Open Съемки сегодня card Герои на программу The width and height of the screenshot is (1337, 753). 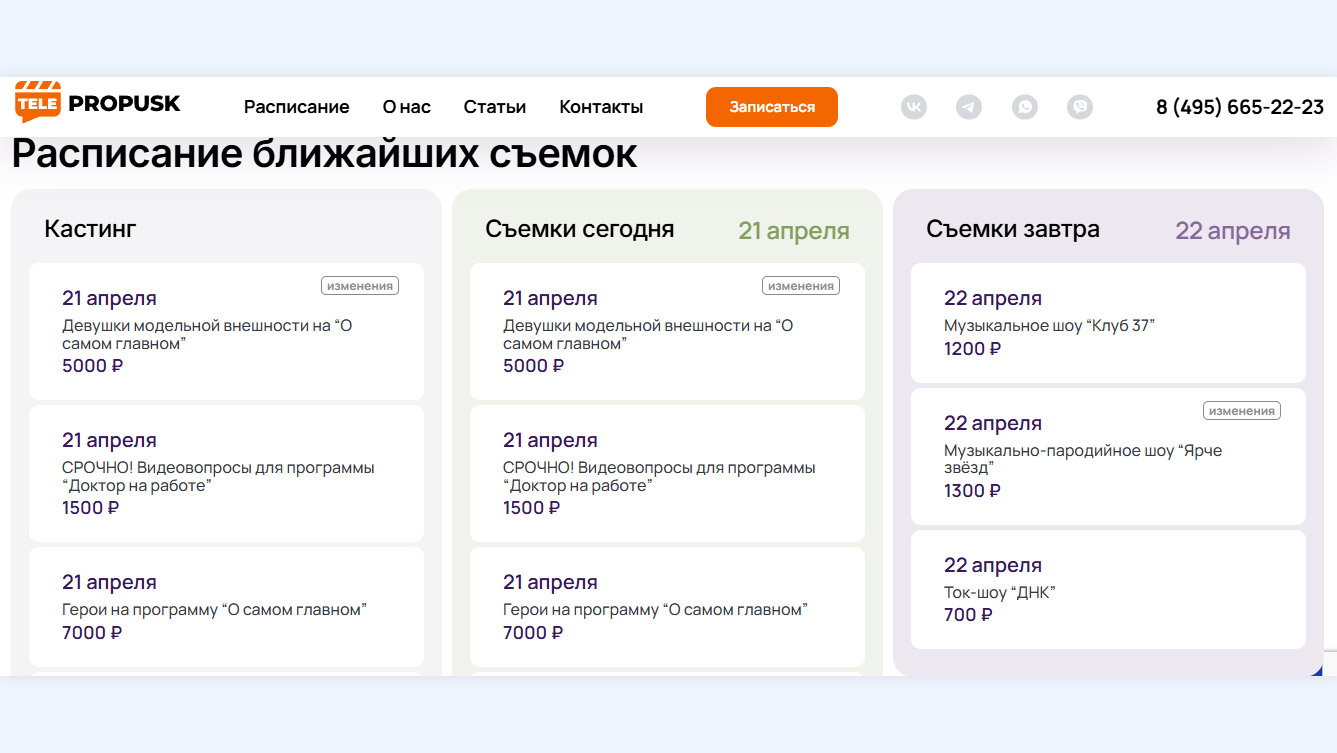[x=667, y=607]
